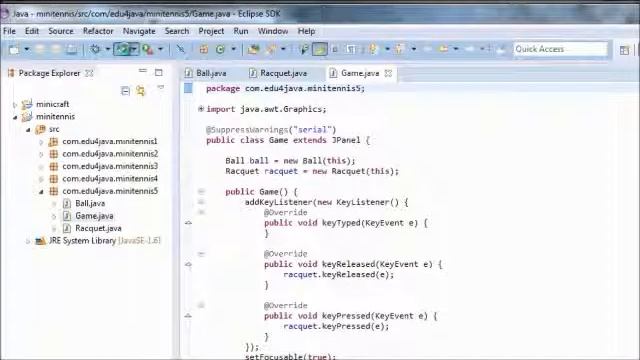This screenshot has width=640, height=360.
Task: Select com.edu4java.minitennis4 package
Action: pyautogui.click(x=110, y=178)
